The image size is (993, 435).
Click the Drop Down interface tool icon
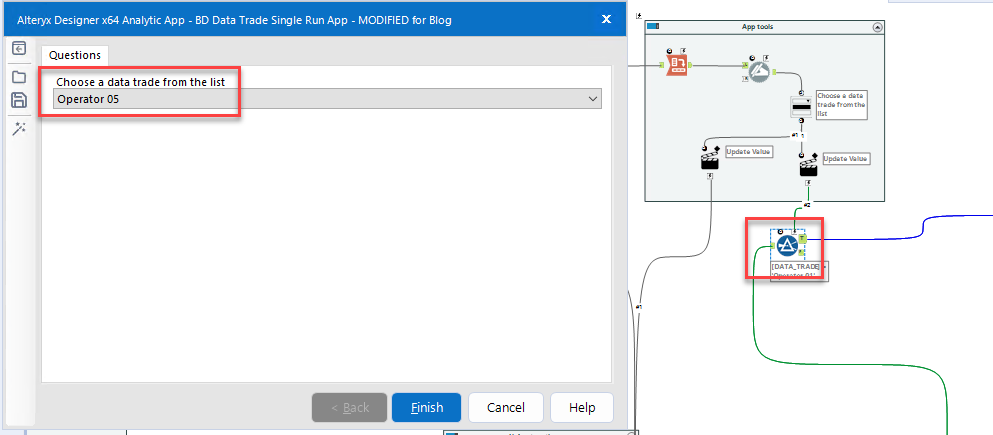802,106
